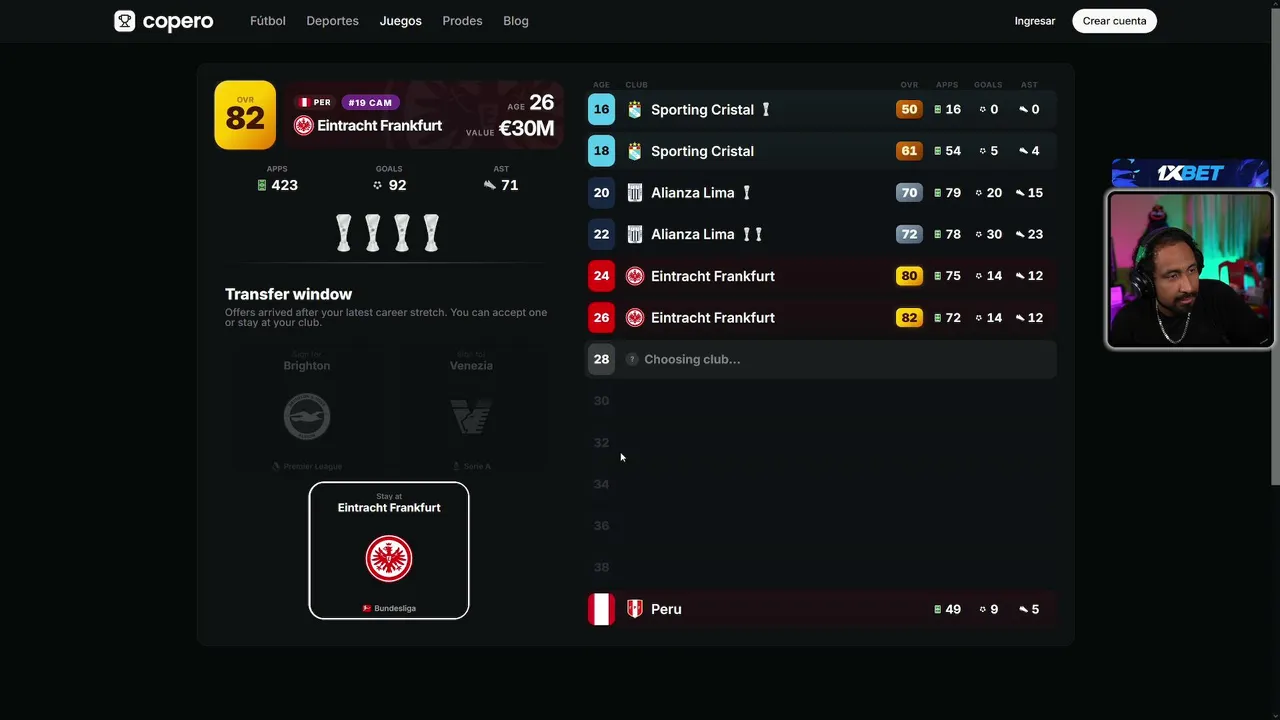Click the Eintracht crest in the stay card
The height and width of the screenshot is (720, 1280).
coord(389,558)
